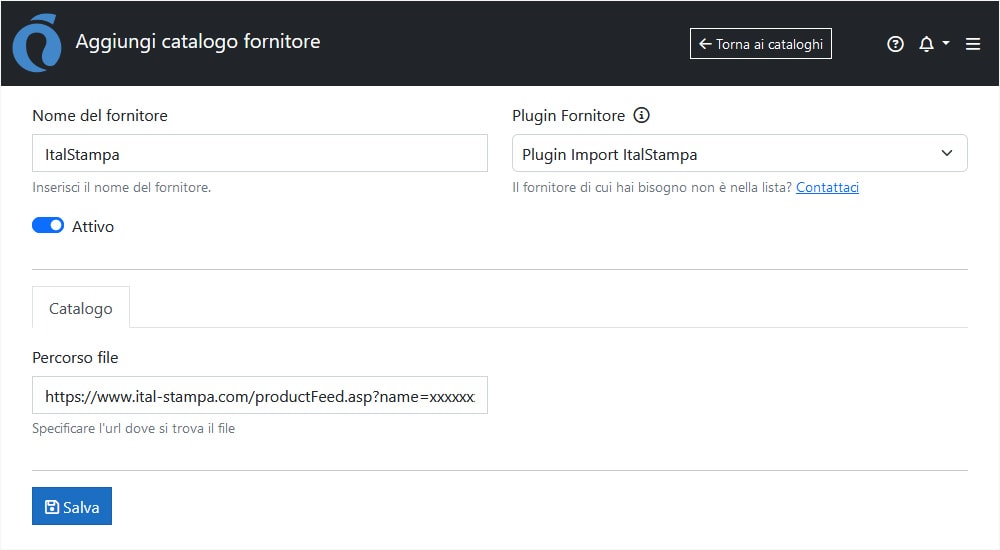Click the info icon next to Plugin Fornitore
This screenshot has height=550, width=1000.
(x=642, y=115)
